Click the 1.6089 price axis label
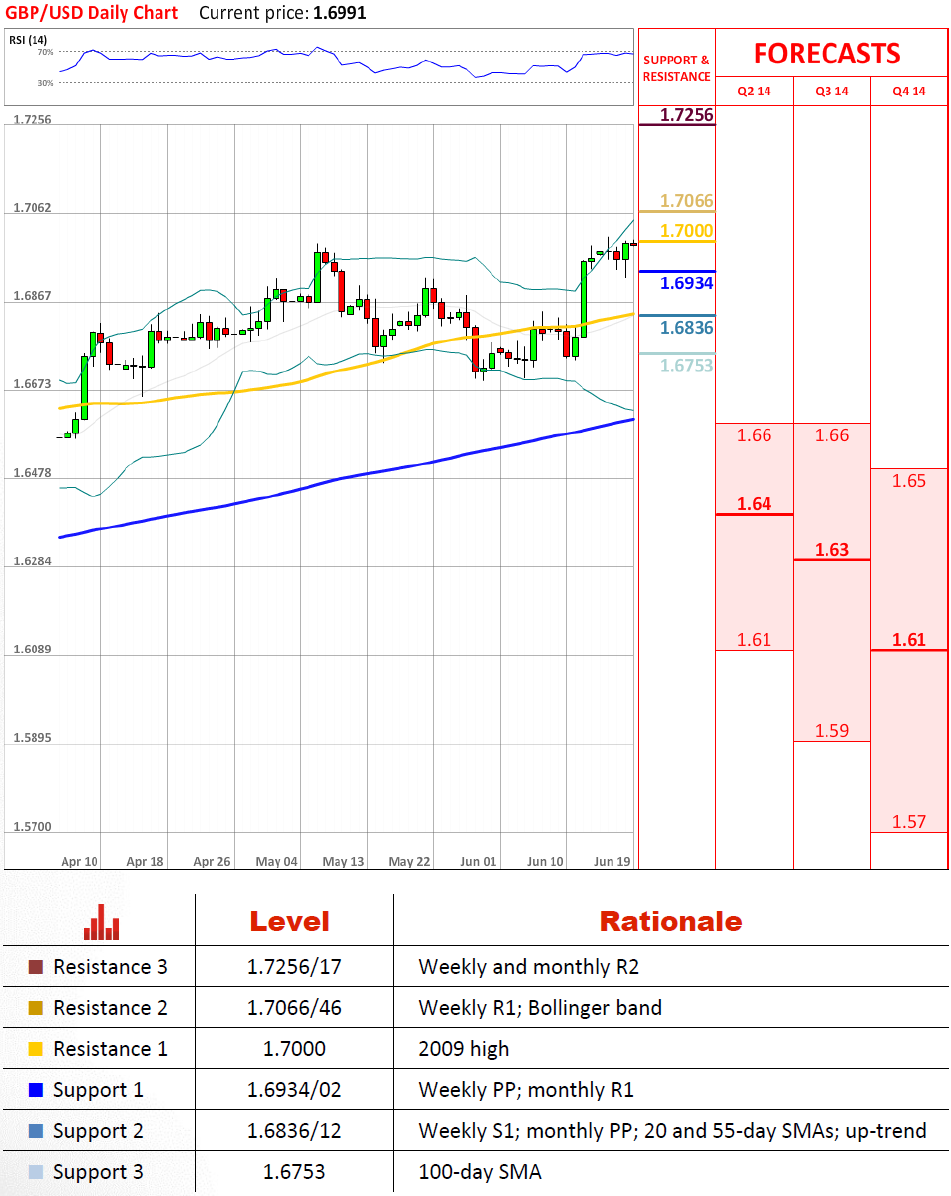Image resolution: width=951 pixels, height=1196 pixels. pyautogui.click(x=32, y=650)
